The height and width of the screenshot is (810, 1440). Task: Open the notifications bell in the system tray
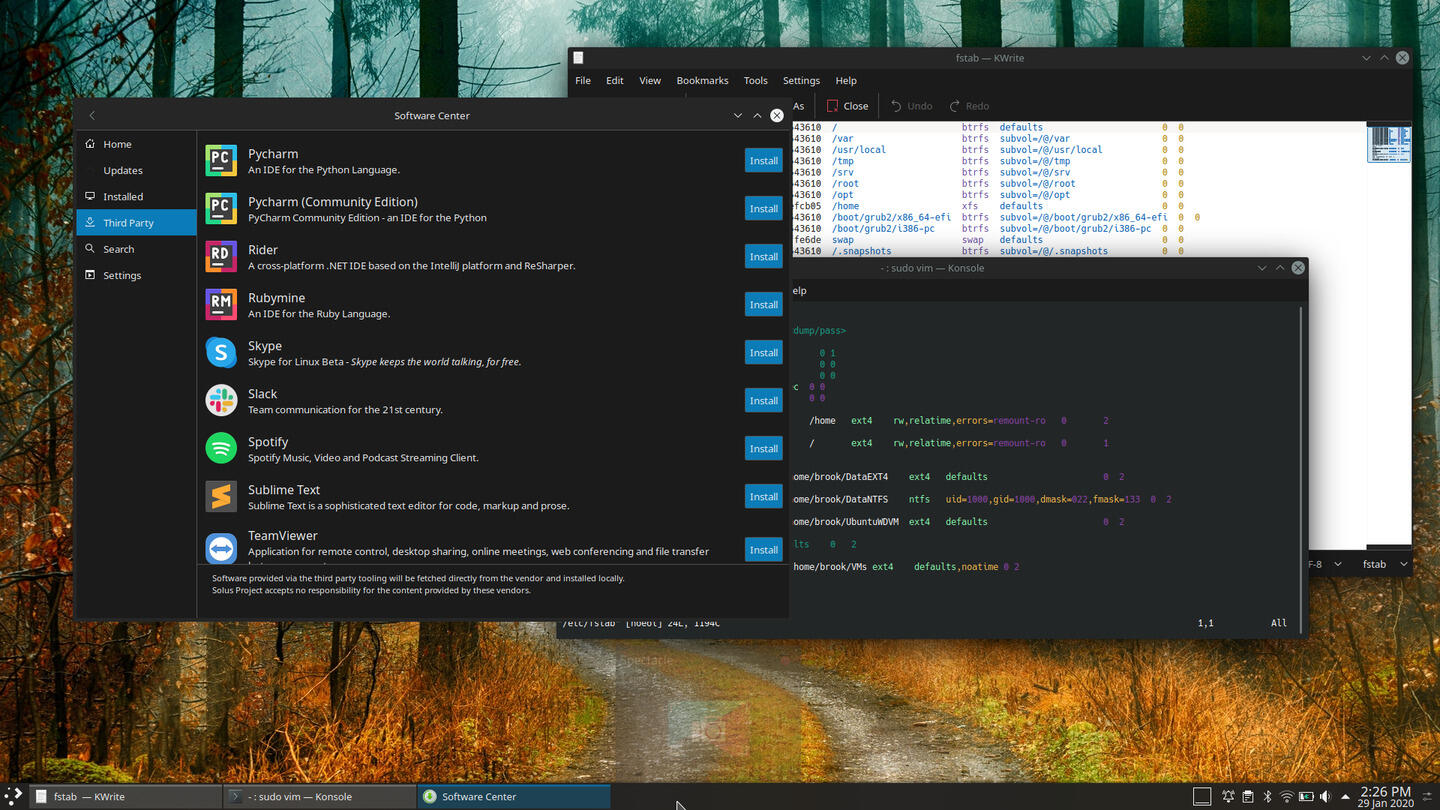[x=1228, y=797]
